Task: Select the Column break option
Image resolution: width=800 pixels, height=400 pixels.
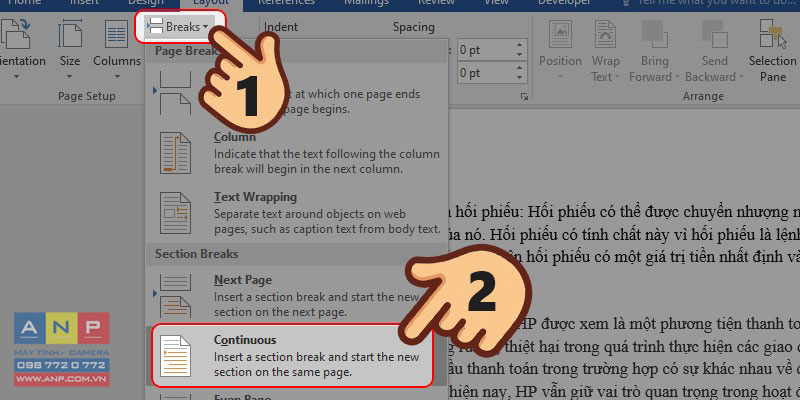Action: [x=297, y=153]
